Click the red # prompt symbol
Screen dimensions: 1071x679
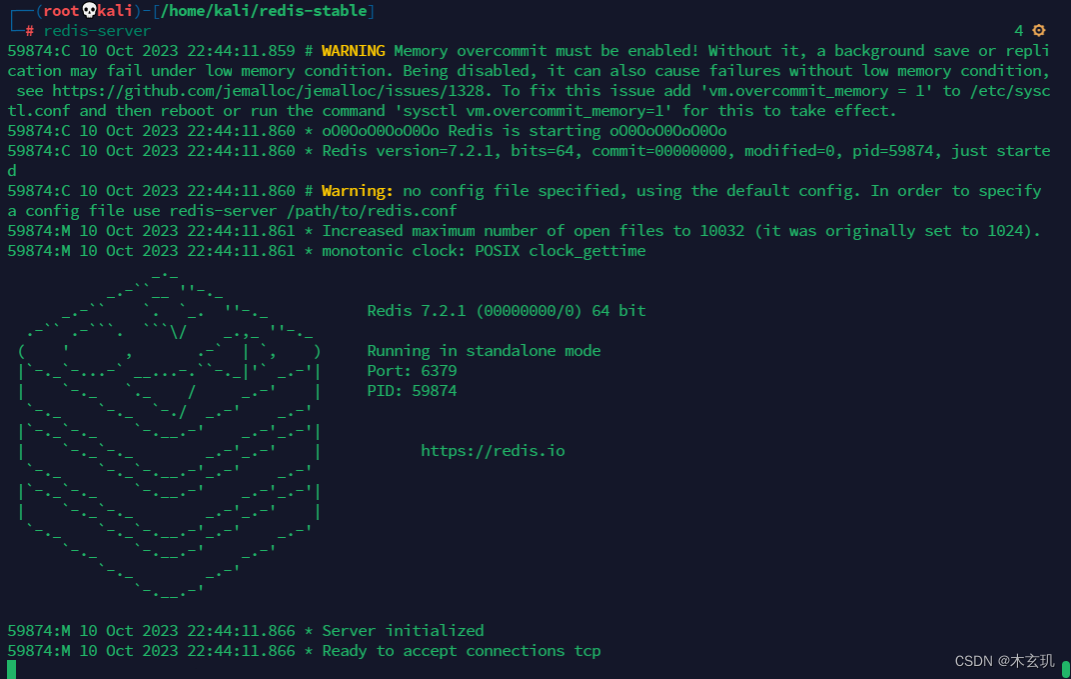tap(29, 30)
